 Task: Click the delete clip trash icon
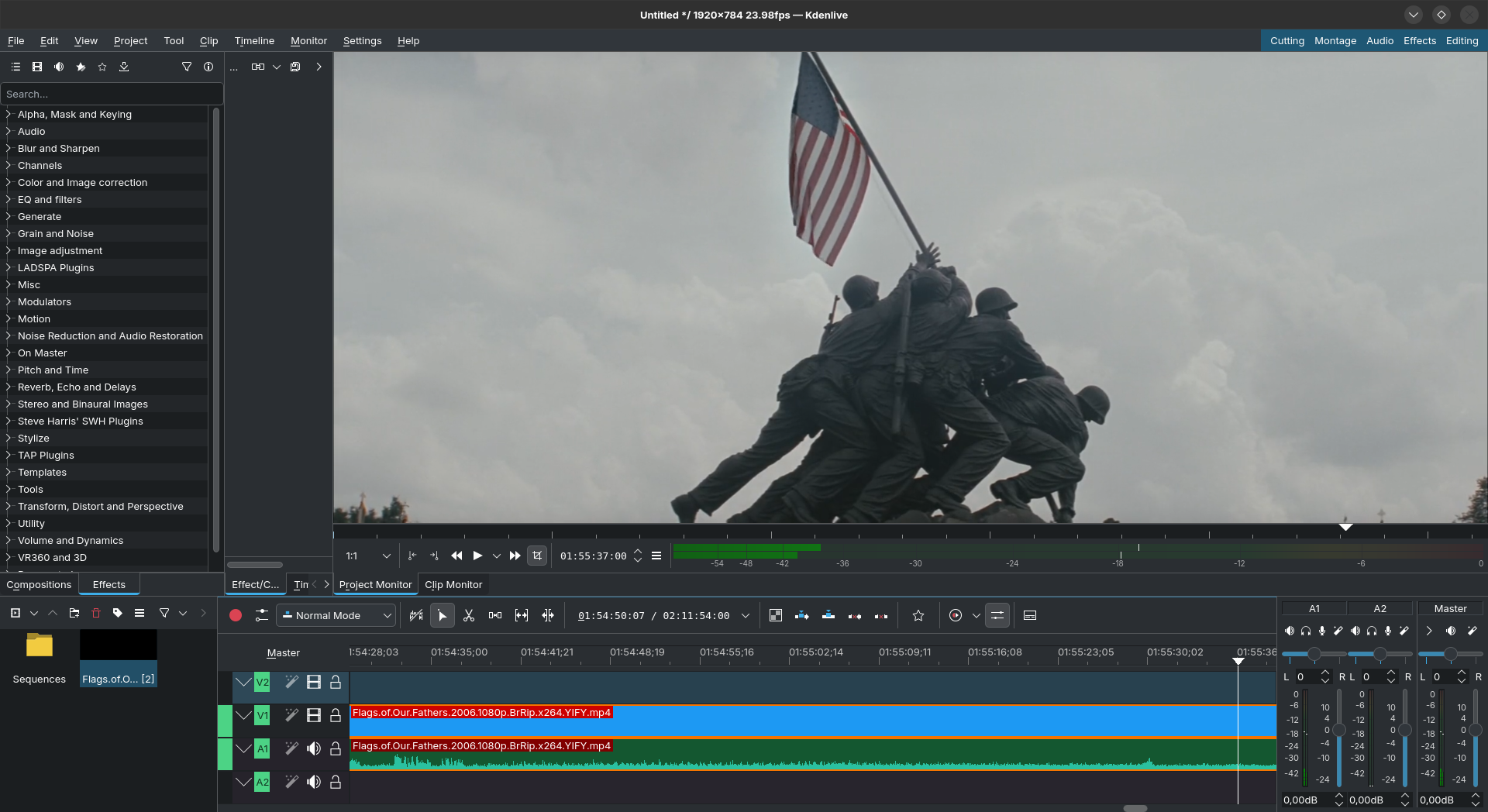96,613
